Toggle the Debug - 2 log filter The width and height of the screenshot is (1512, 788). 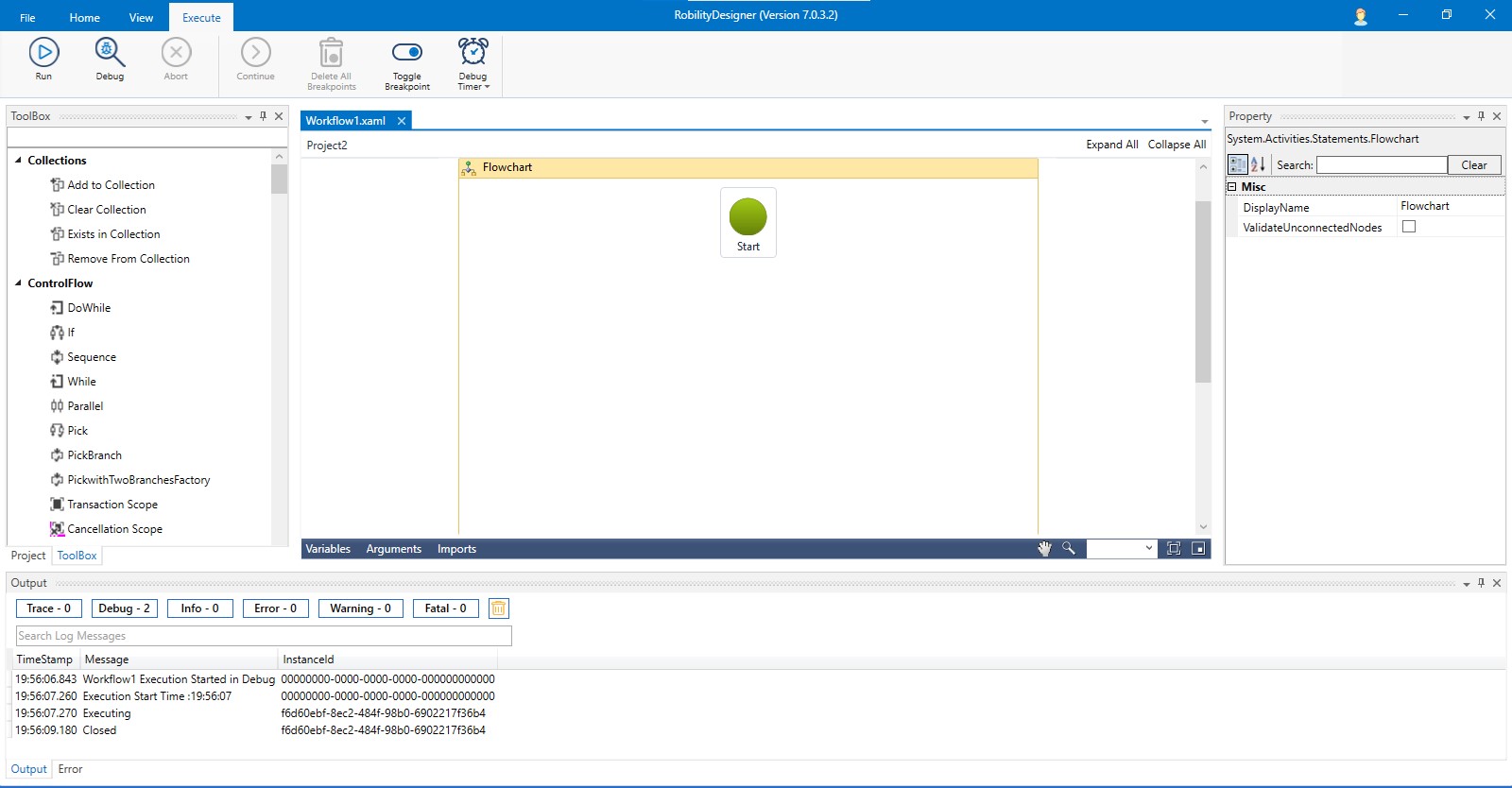tap(124, 608)
